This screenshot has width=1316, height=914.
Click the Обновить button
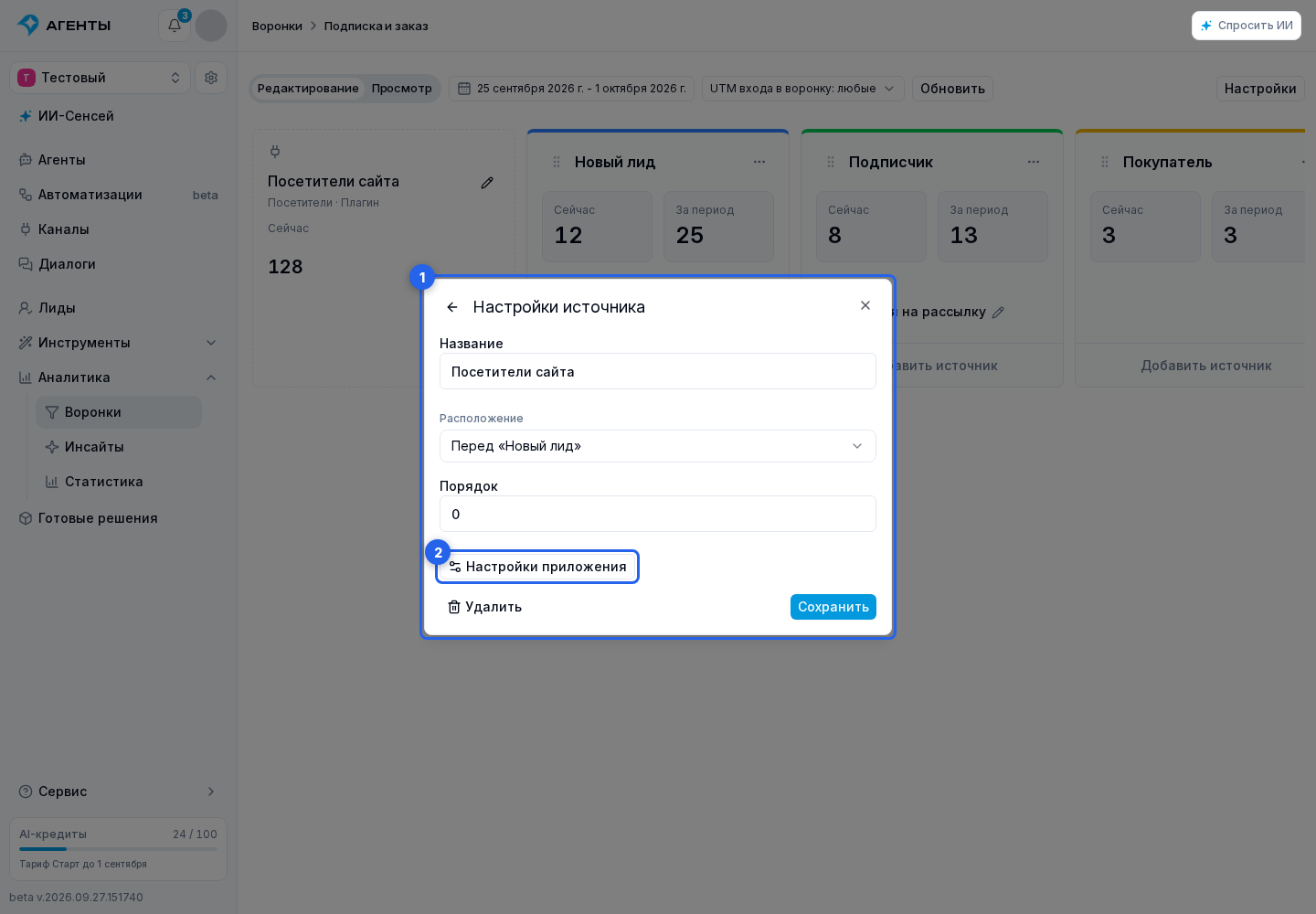click(x=952, y=89)
